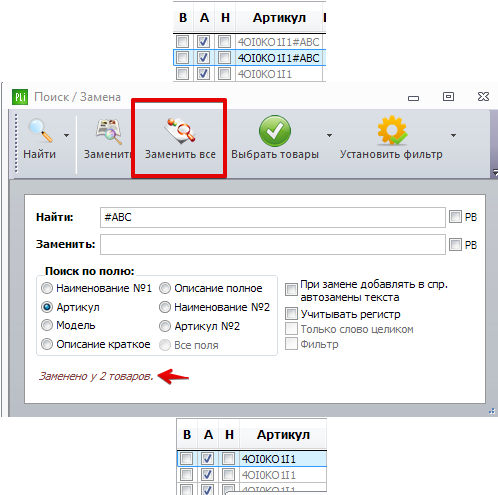
Task: Toggle РВ checkbox beside Найти field
Action: tap(455, 217)
